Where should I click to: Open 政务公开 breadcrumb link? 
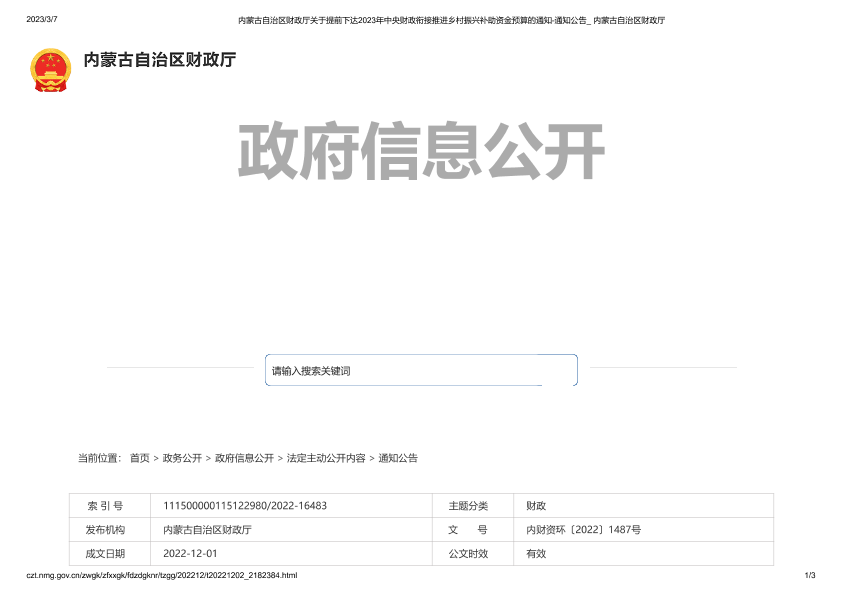[x=182, y=458]
